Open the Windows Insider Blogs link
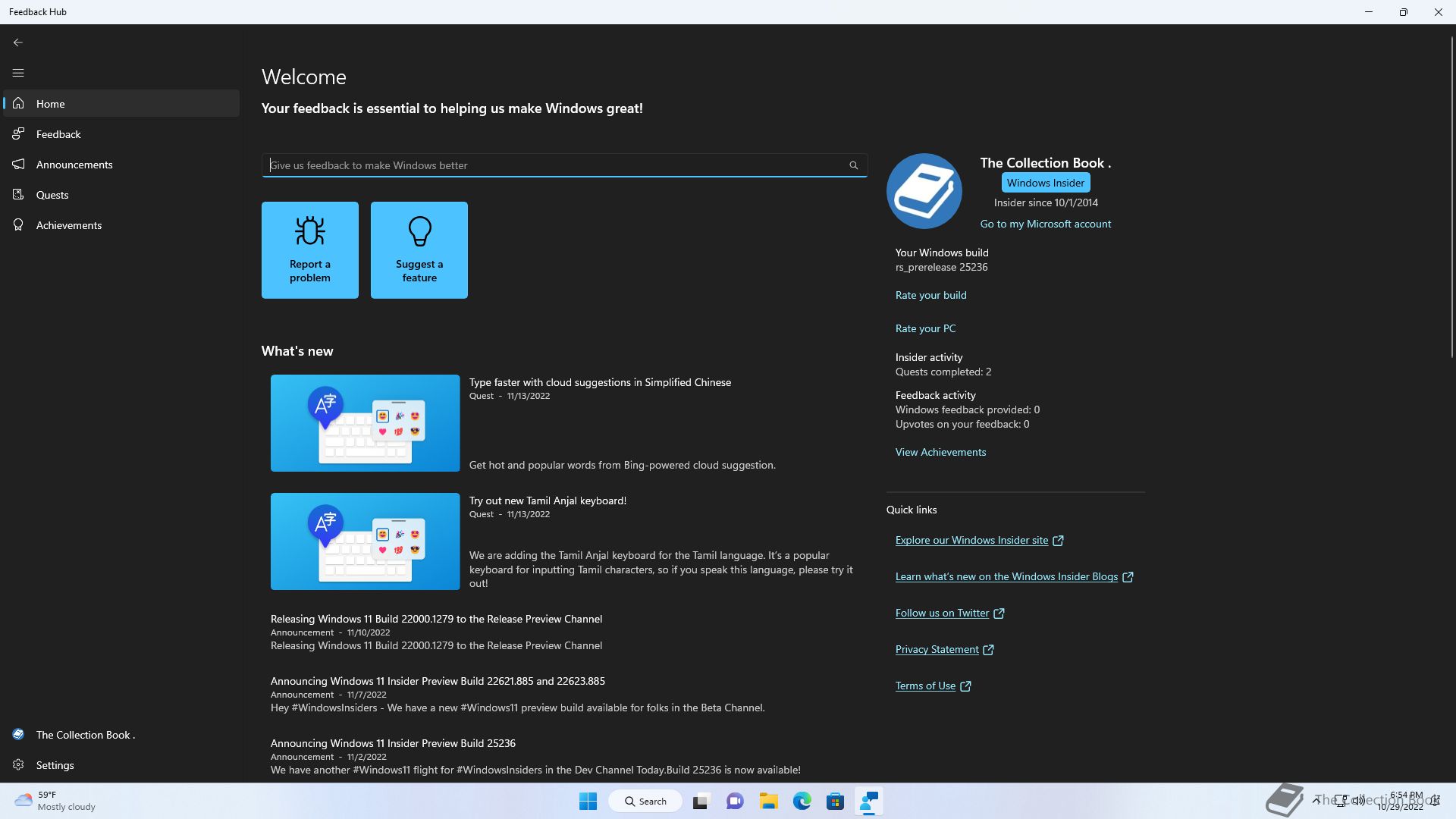 [x=1007, y=576]
